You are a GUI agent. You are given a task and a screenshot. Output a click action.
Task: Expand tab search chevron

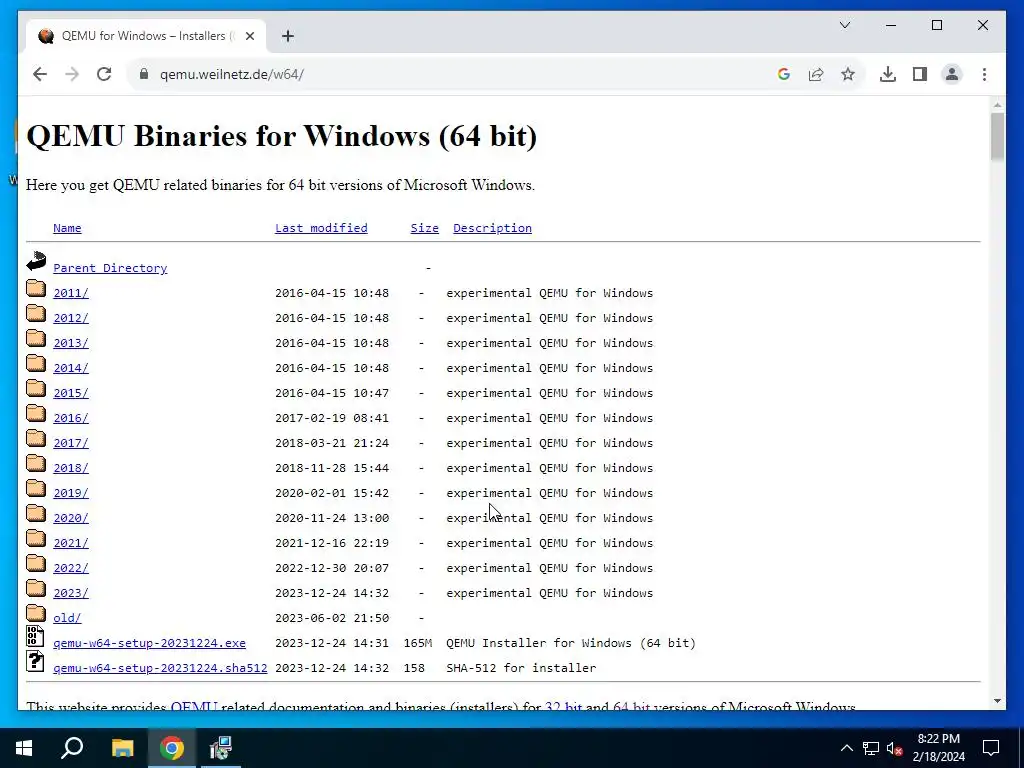pyautogui.click(x=844, y=25)
